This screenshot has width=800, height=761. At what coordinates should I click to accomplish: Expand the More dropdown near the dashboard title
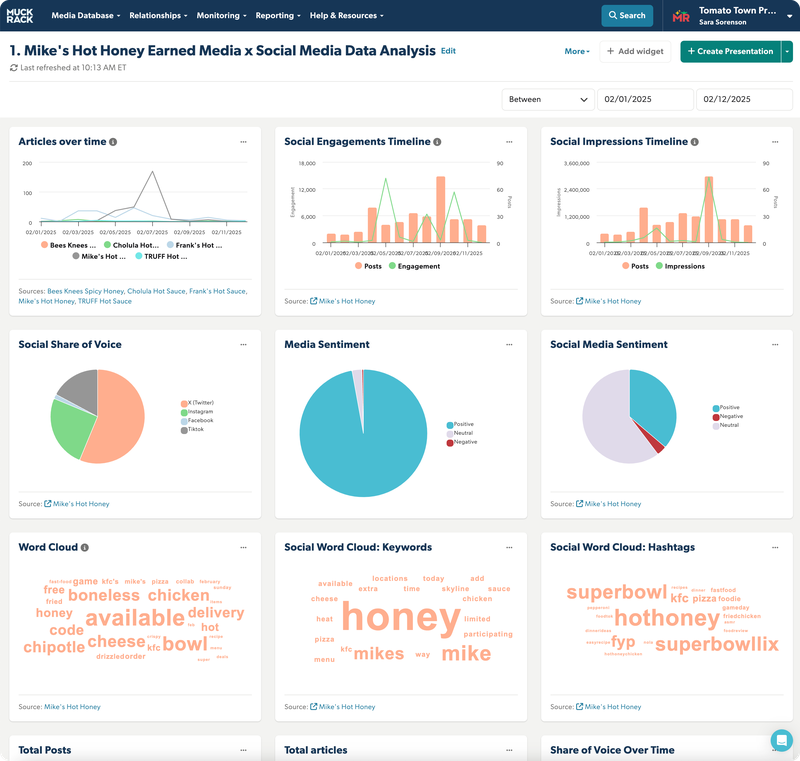tap(578, 51)
